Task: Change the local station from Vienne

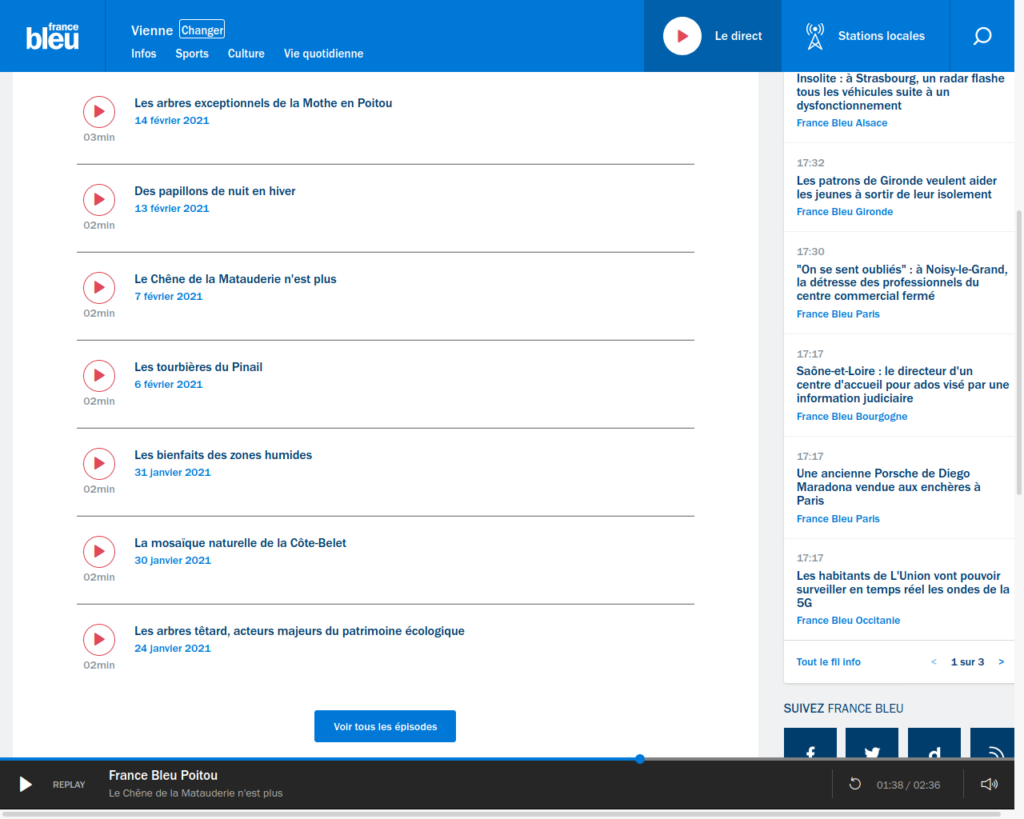Action: coord(202,30)
